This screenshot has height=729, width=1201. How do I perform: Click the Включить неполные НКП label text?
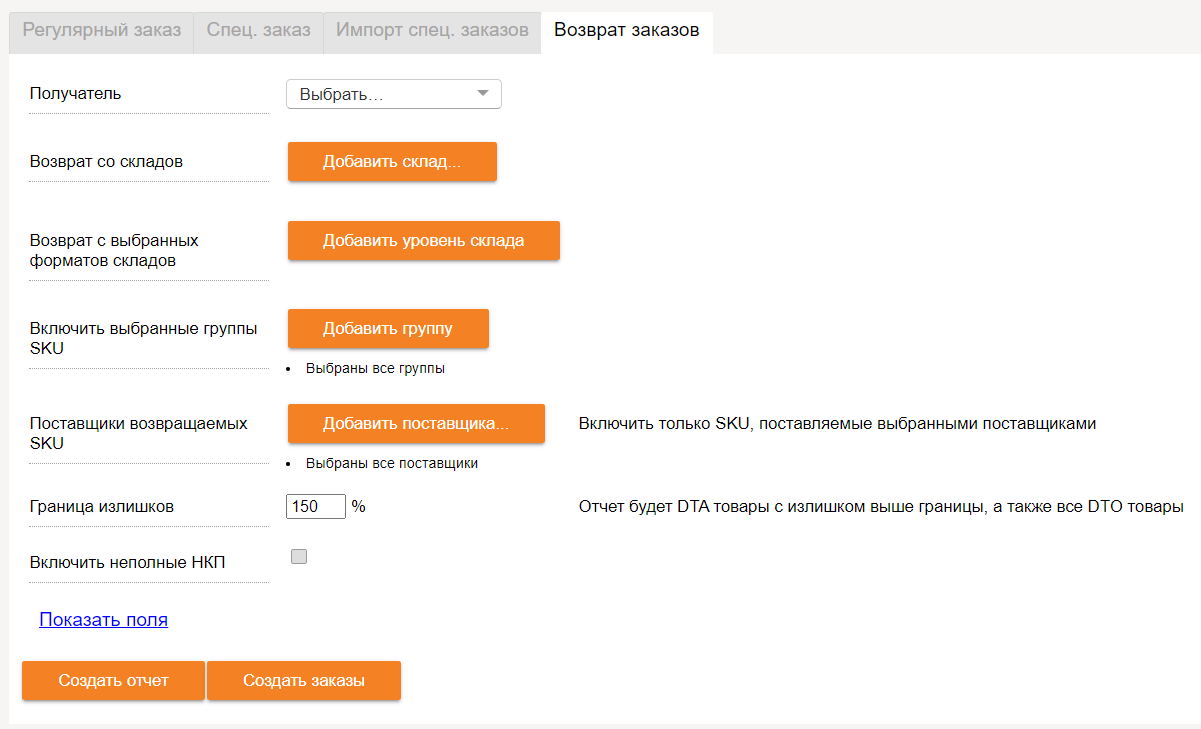(128, 562)
